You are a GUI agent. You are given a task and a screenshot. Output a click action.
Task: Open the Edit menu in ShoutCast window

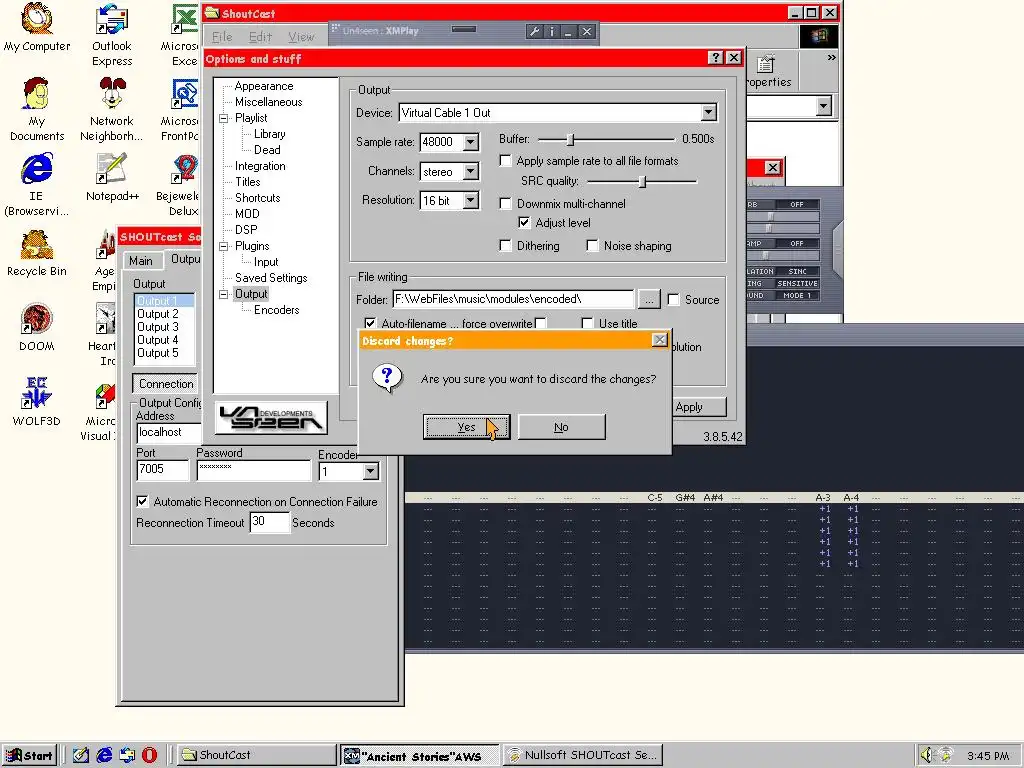click(x=260, y=37)
